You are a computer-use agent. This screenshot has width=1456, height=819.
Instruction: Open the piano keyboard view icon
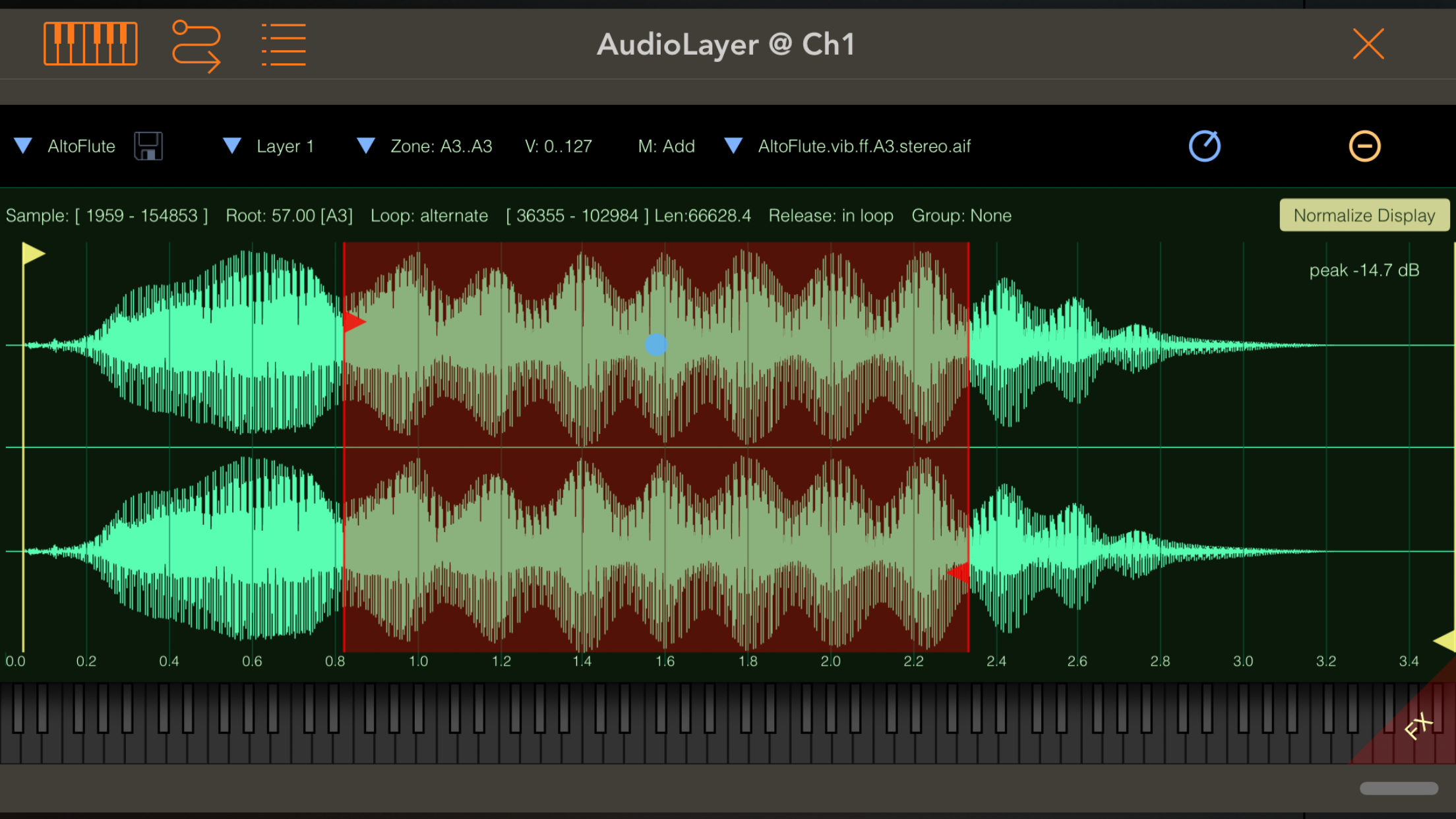[x=90, y=44]
